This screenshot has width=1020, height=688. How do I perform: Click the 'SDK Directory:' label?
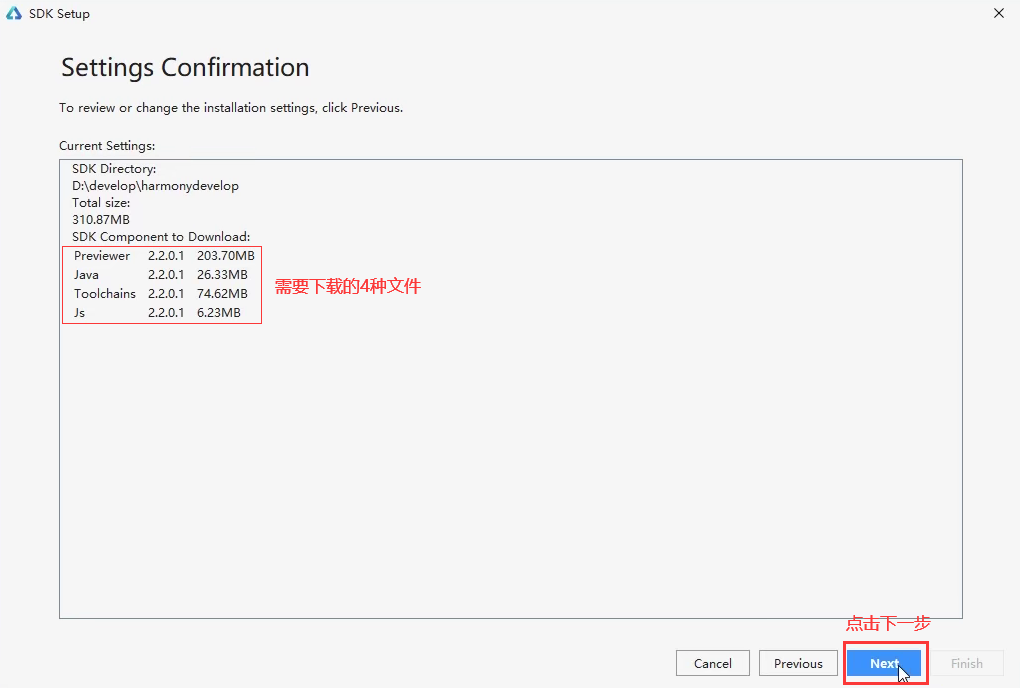pyautogui.click(x=114, y=169)
